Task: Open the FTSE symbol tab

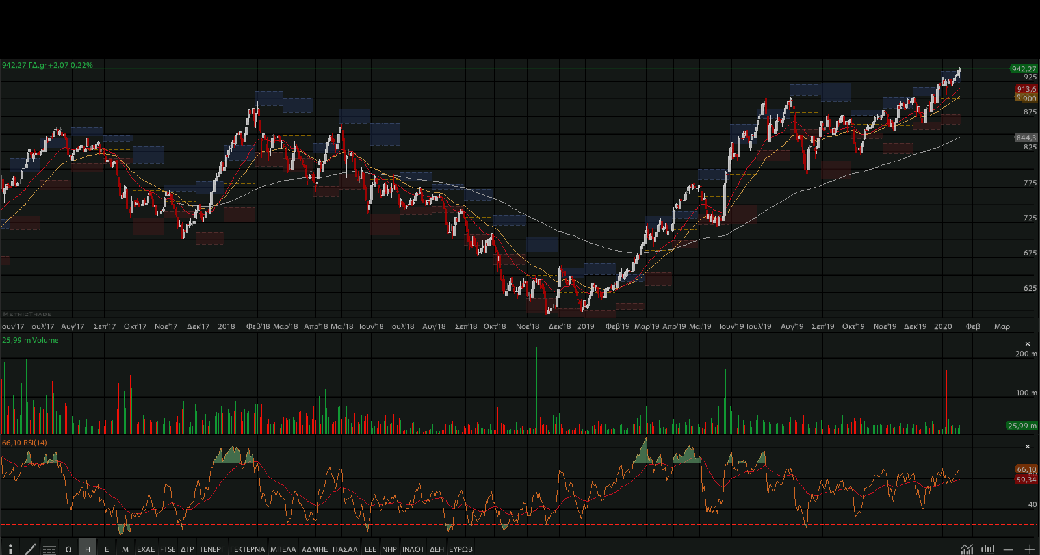Action: (168, 549)
